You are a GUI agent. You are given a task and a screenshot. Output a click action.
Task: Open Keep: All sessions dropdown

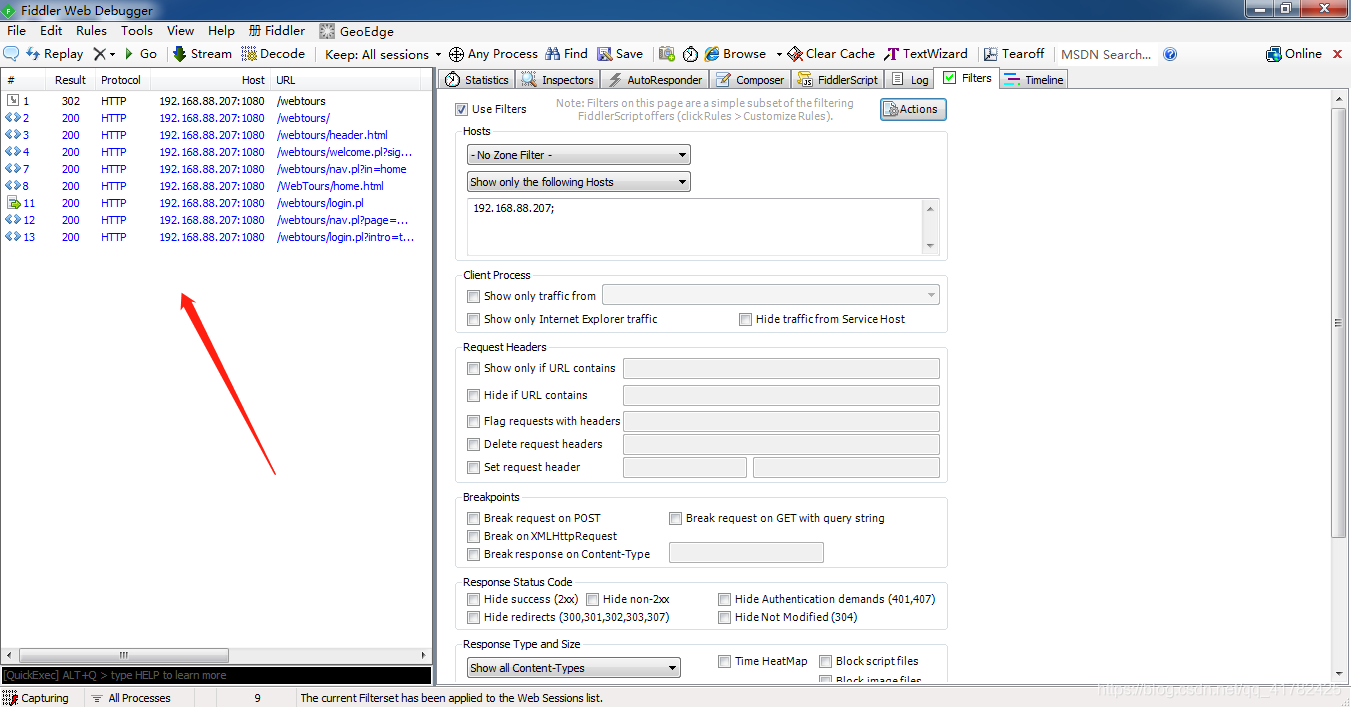coord(383,54)
